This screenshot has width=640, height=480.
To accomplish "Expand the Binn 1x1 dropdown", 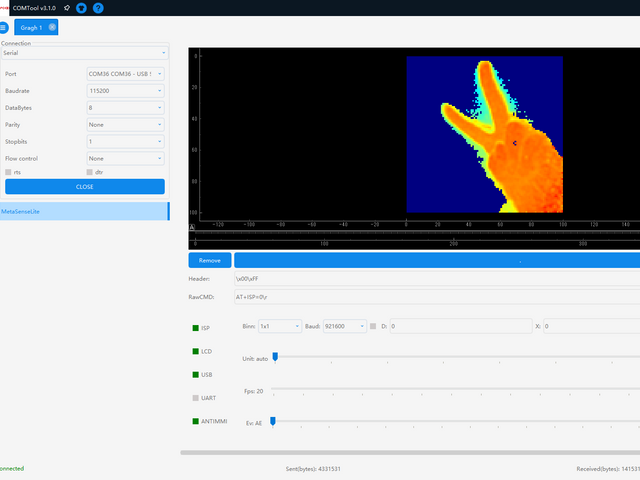I will point(279,326).
